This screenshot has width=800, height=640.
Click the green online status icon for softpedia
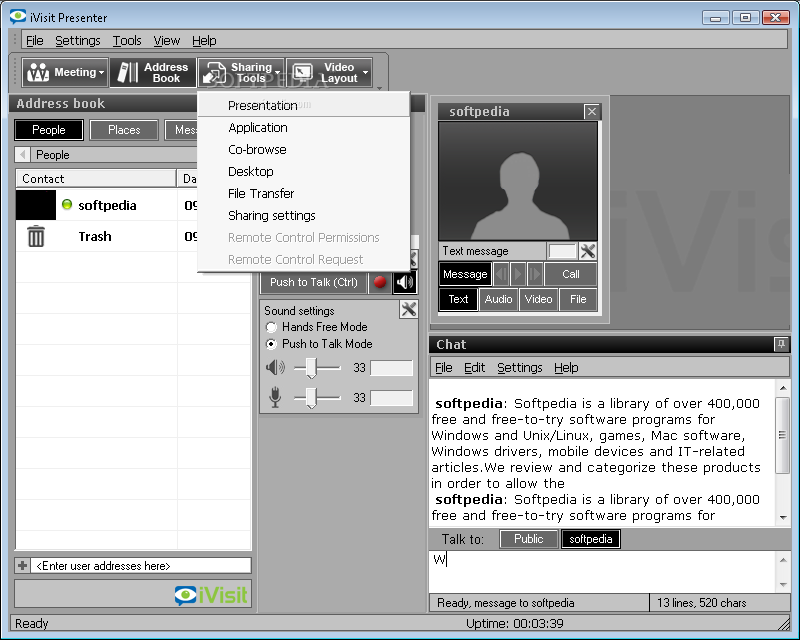pos(67,205)
